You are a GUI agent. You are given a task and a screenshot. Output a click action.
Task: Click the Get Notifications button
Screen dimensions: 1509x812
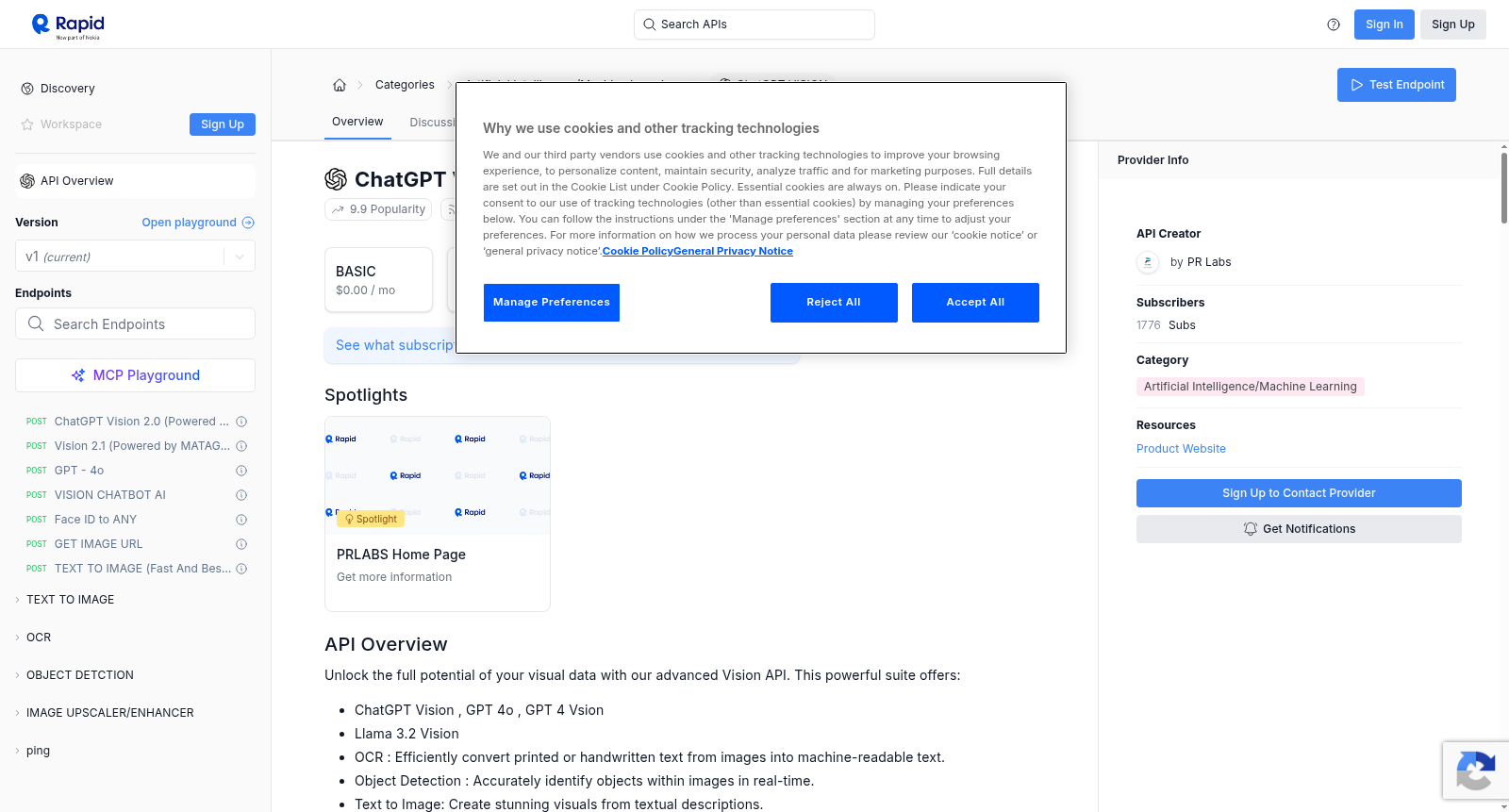1299,529
